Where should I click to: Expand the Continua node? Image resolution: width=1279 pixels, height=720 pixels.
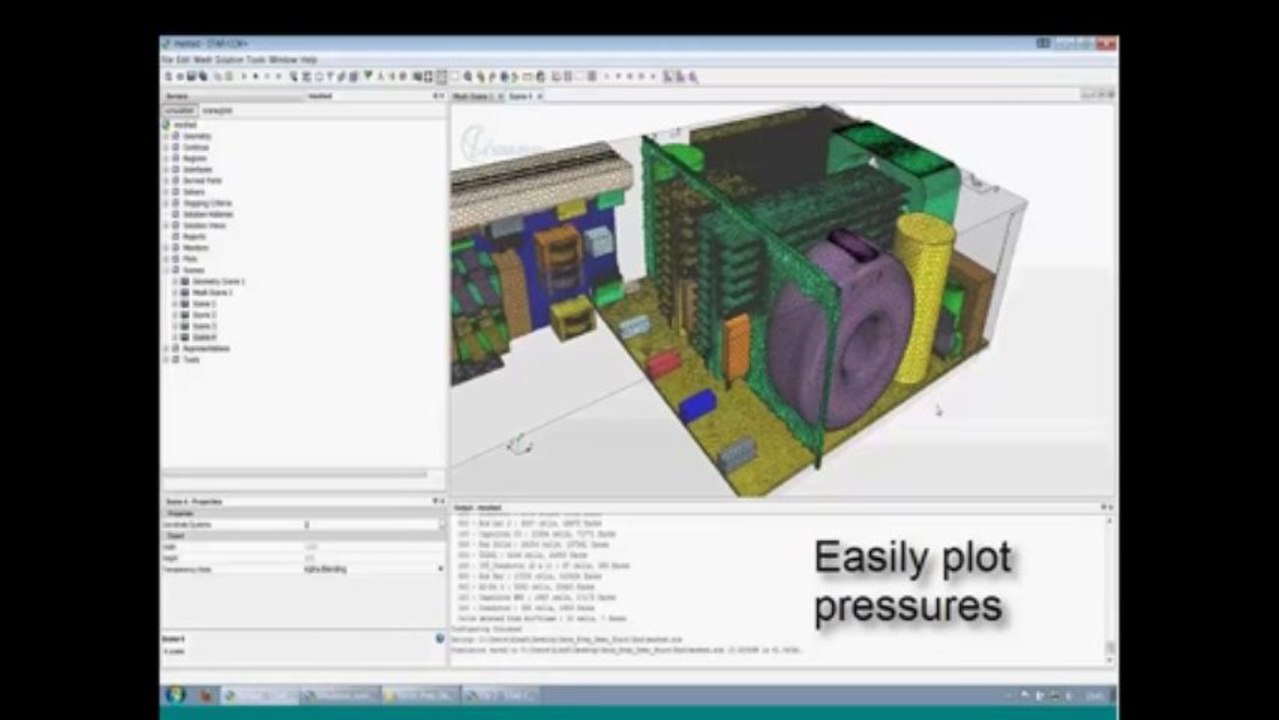tap(166, 147)
